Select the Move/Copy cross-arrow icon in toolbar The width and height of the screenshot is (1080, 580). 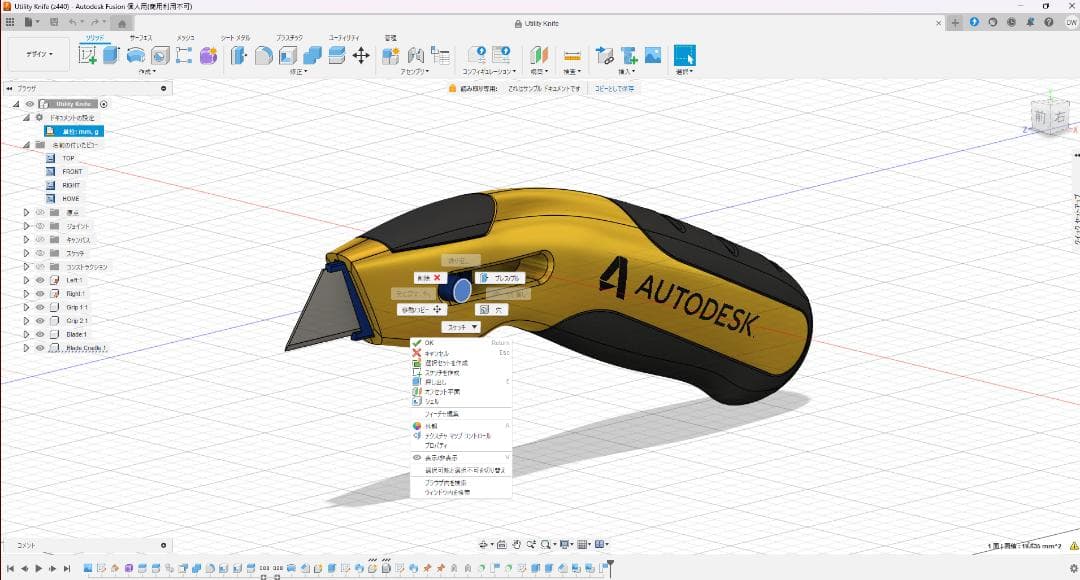click(361, 55)
